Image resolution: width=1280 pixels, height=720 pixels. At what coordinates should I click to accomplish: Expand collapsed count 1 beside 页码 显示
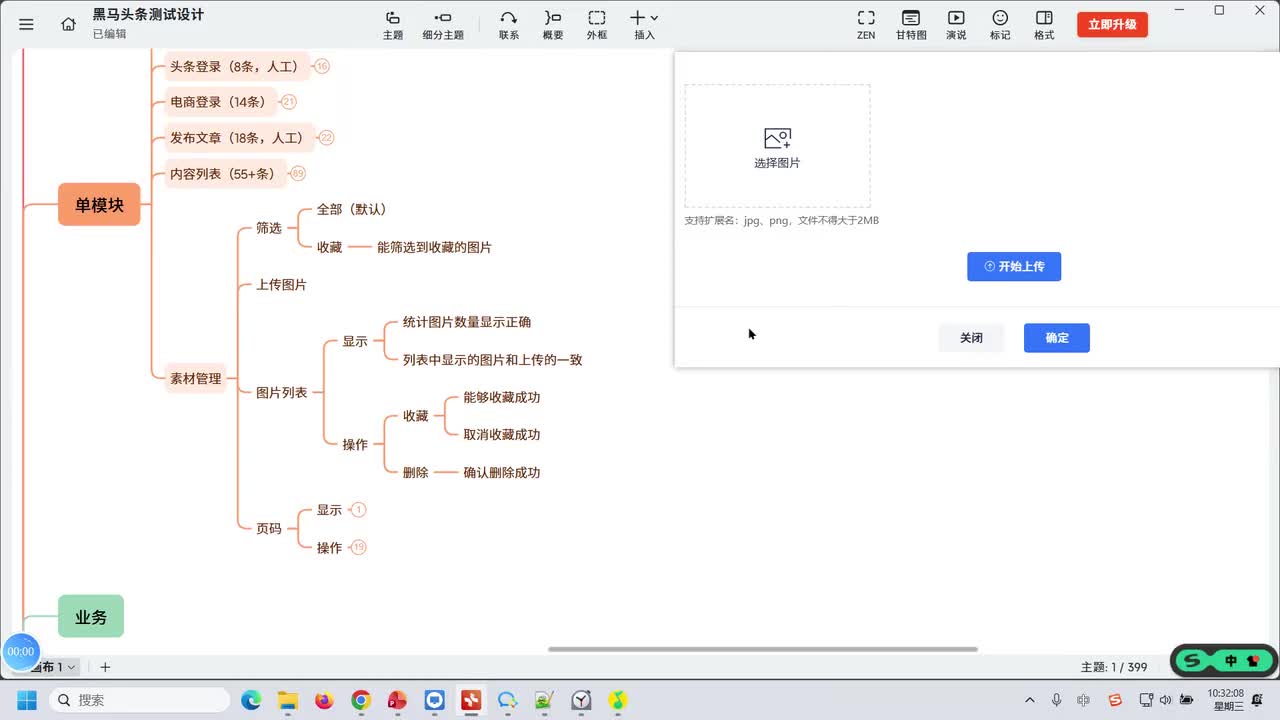359,510
